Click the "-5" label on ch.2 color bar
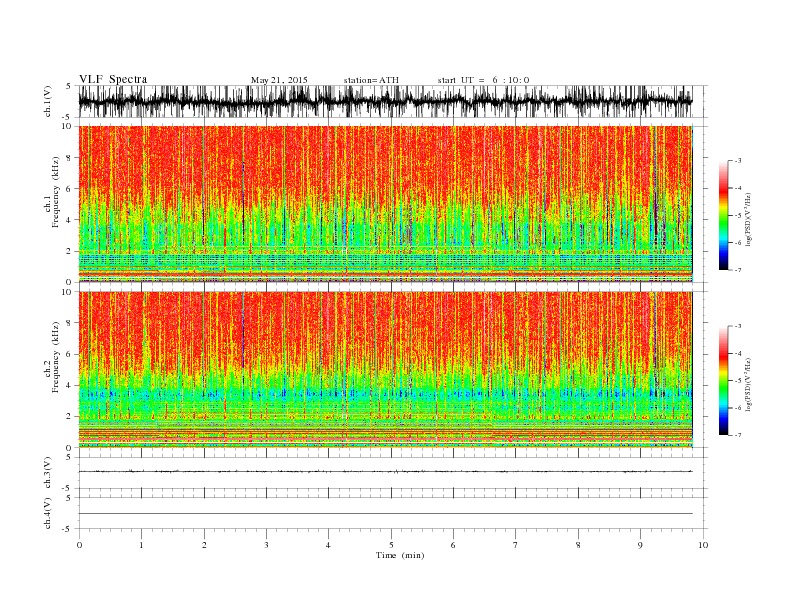Viewport: 792px width, 612px height. tap(737, 381)
